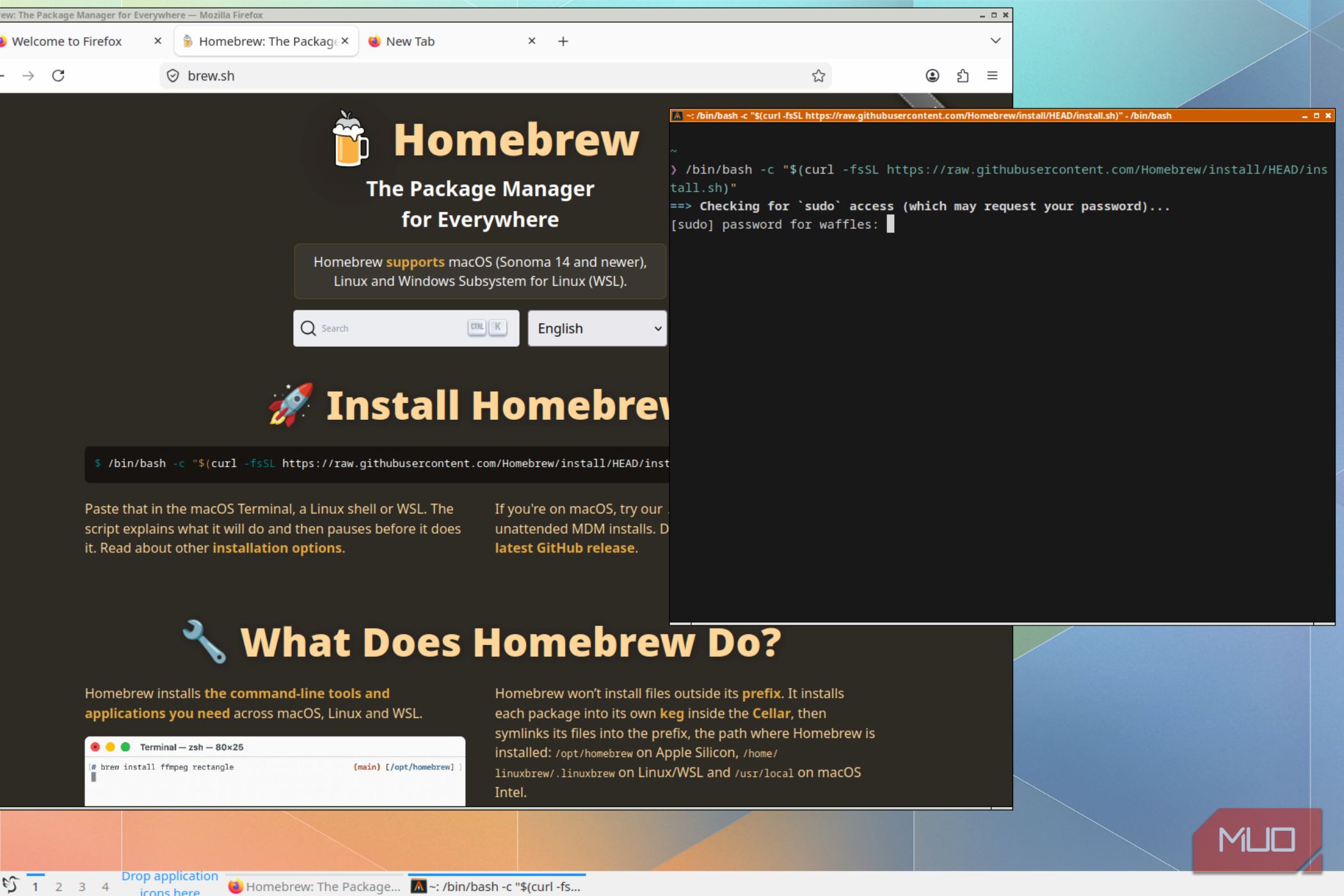Screen dimensions: 1344x896
Task: Click the search magnifier icon on Homebrew page
Action: (308, 328)
